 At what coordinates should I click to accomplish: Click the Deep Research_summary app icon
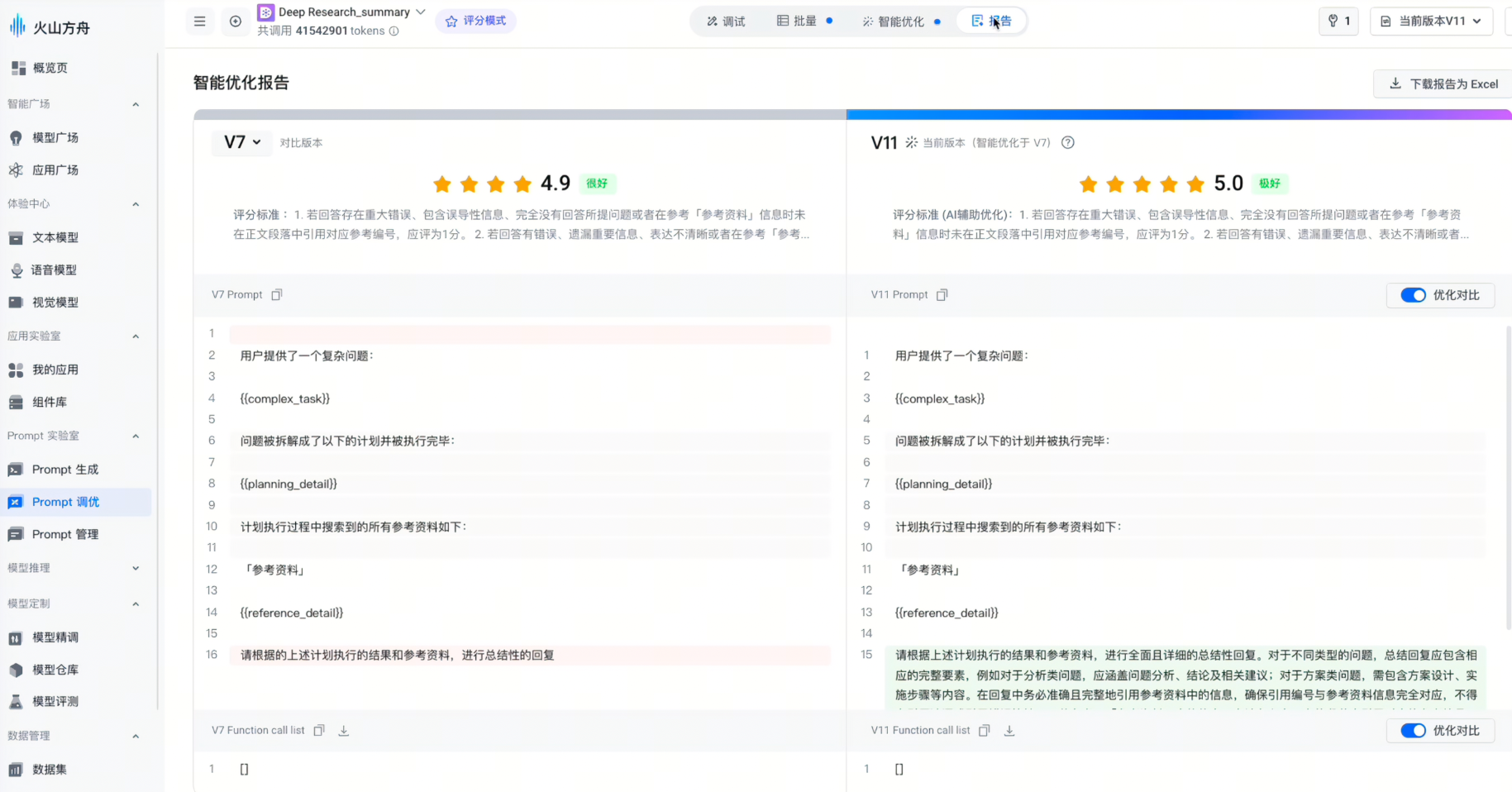point(265,12)
